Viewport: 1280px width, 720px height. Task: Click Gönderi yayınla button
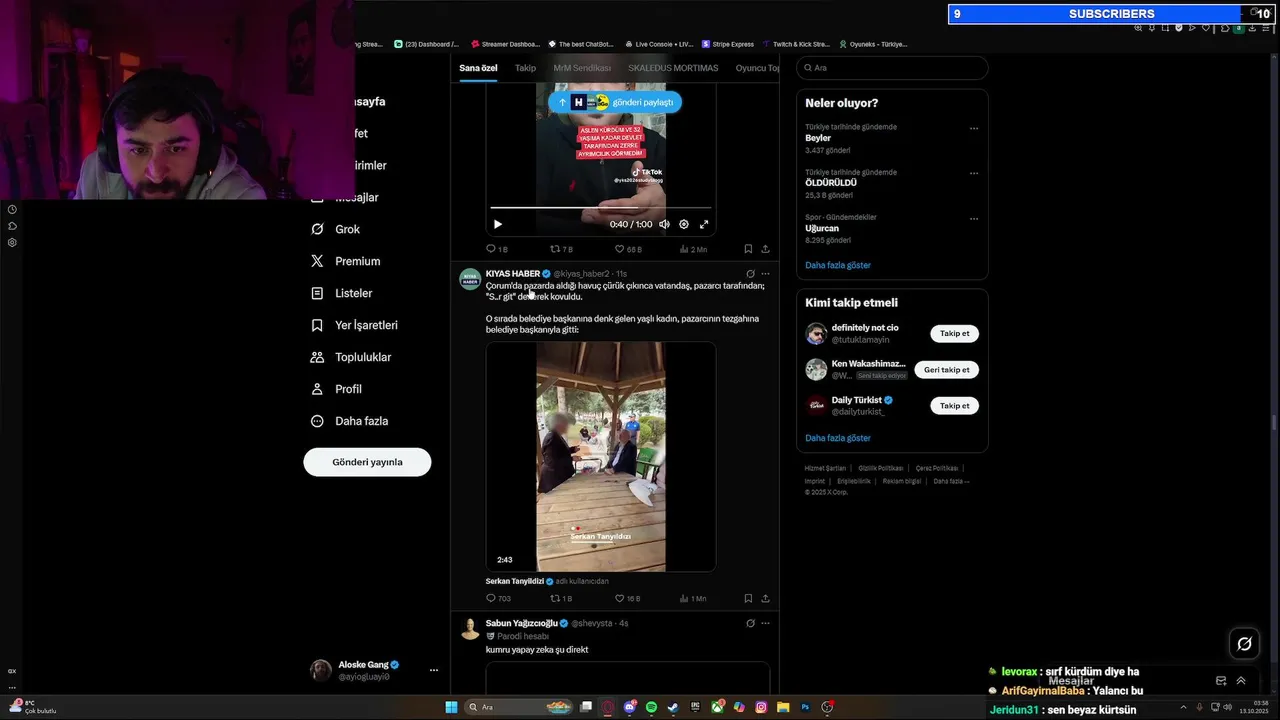[x=367, y=462]
